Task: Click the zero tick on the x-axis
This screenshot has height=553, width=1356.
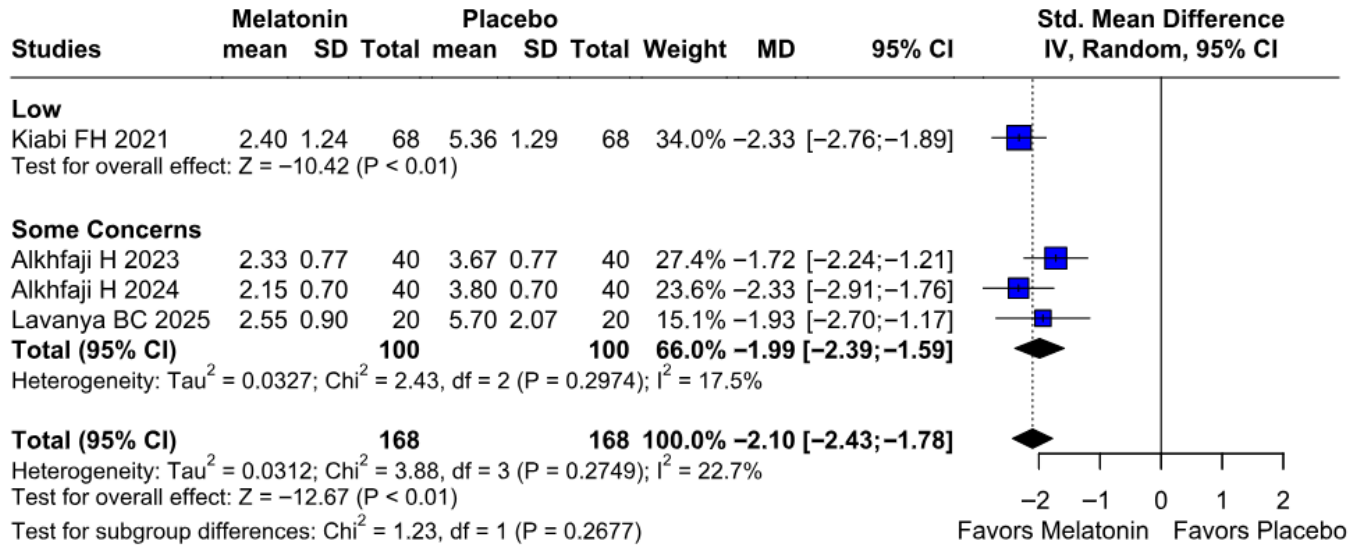Action: coord(1160,498)
